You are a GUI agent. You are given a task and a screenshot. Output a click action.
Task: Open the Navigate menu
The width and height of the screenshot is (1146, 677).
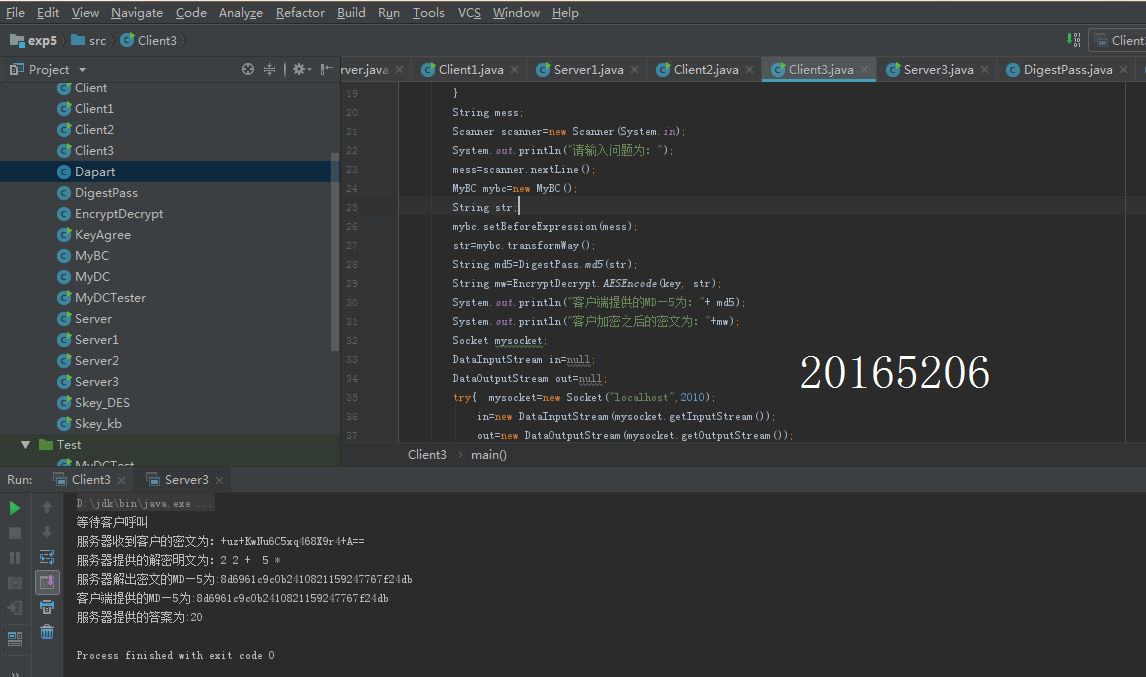coord(137,12)
